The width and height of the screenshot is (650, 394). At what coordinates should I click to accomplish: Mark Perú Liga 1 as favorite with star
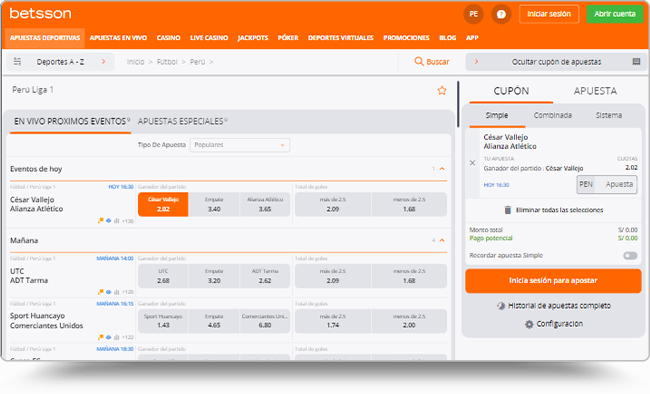tap(442, 90)
